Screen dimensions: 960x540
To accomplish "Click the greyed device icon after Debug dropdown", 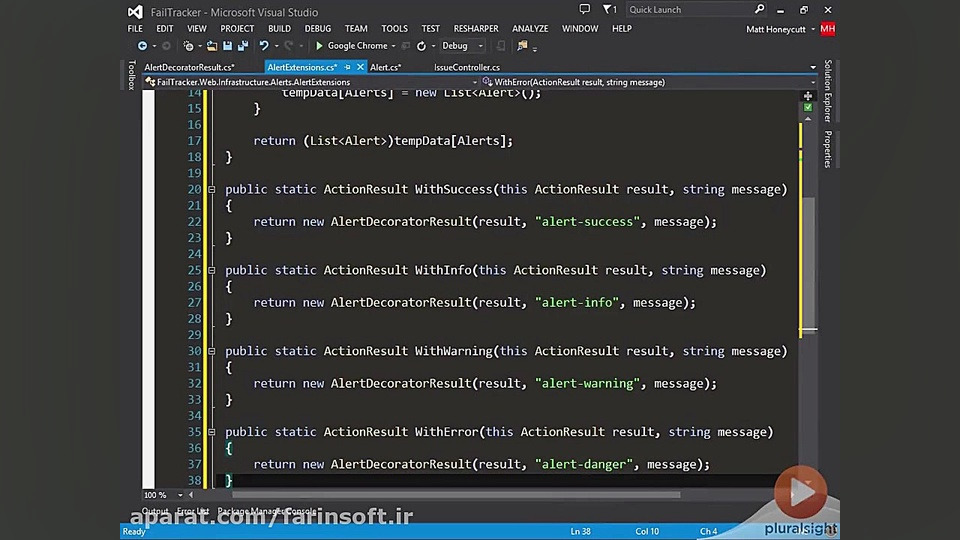I will coord(501,46).
